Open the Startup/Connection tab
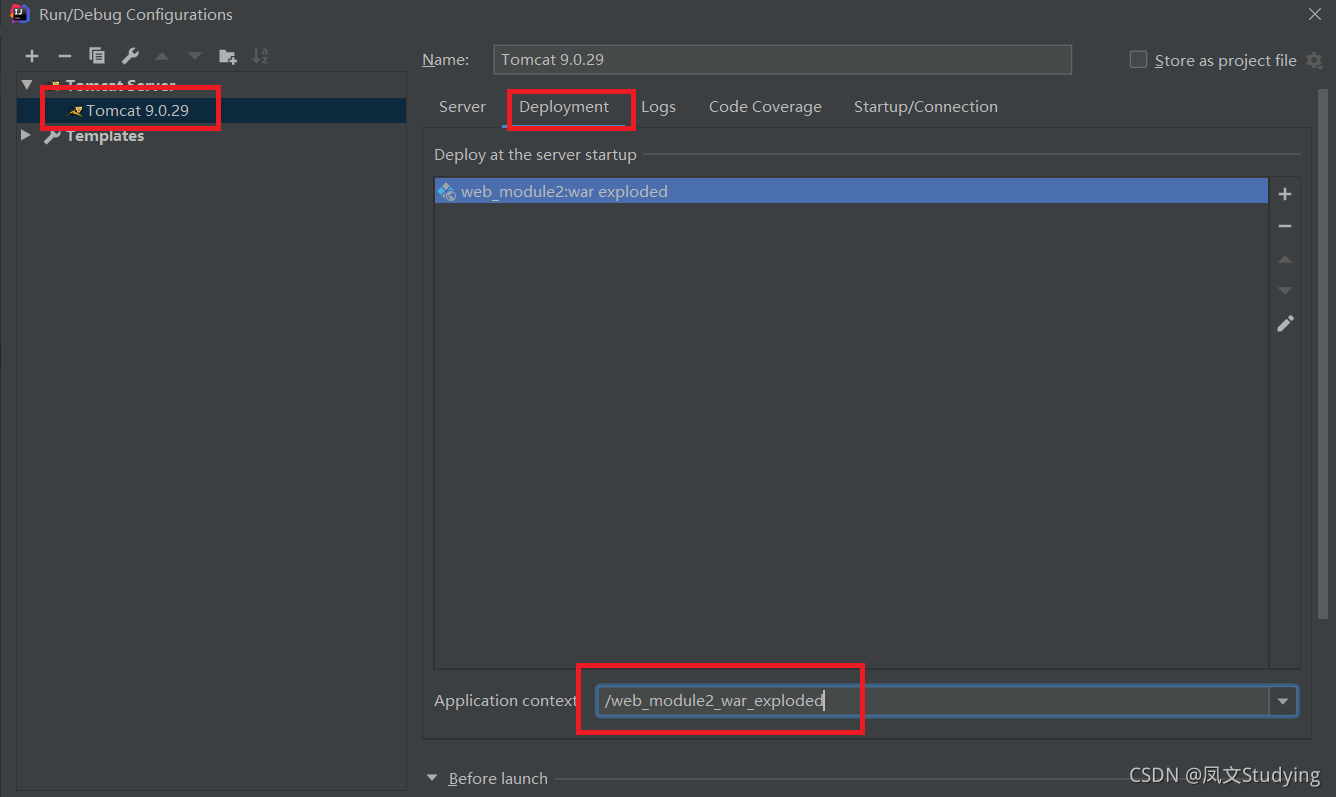 coord(926,107)
